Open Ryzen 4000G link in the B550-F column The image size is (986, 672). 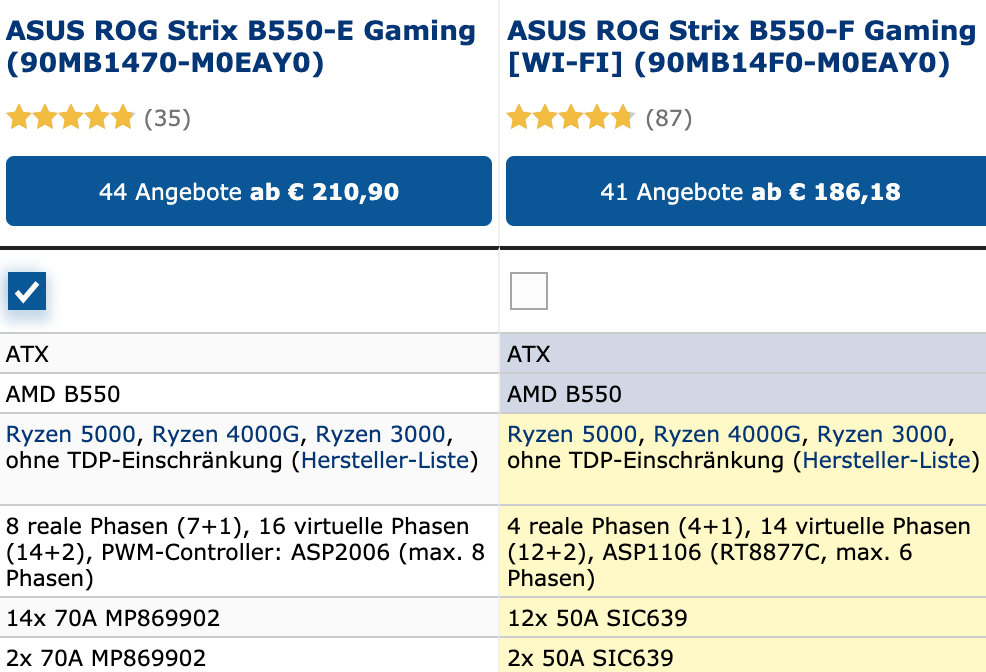click(x=728, y=434)
